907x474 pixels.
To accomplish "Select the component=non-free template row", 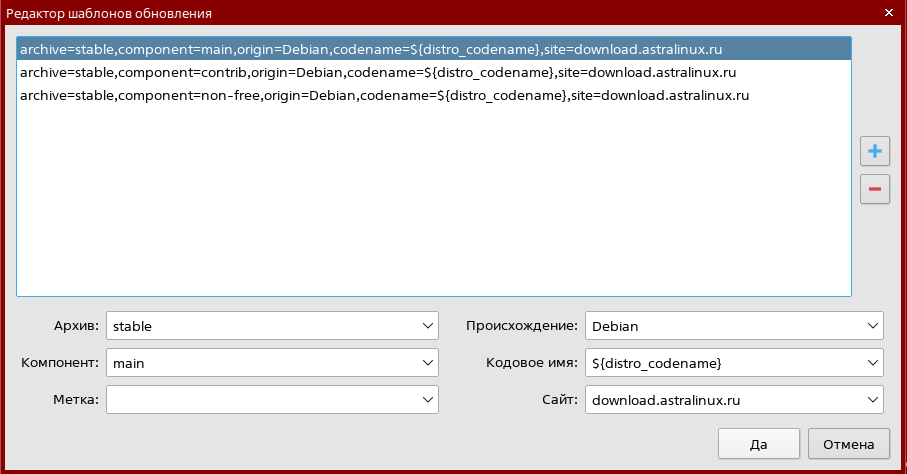I will coord(384,96).
